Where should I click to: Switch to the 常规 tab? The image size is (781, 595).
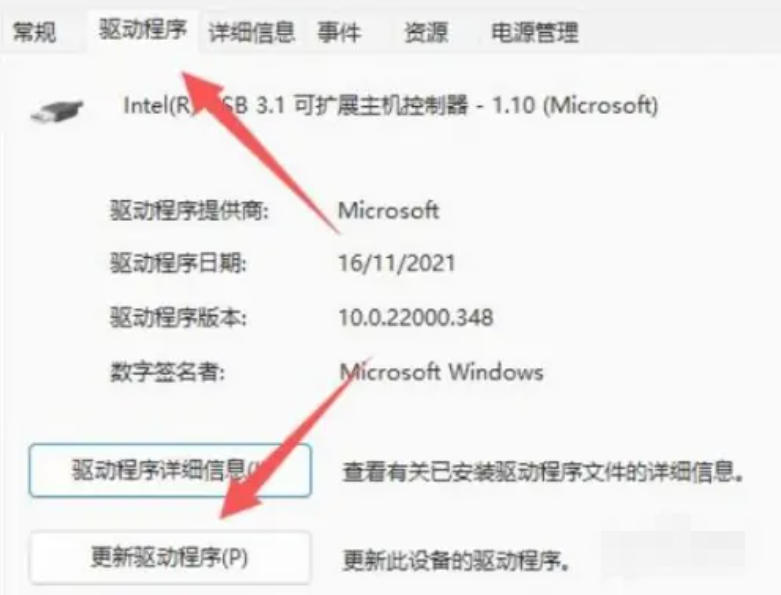[34, 32]
